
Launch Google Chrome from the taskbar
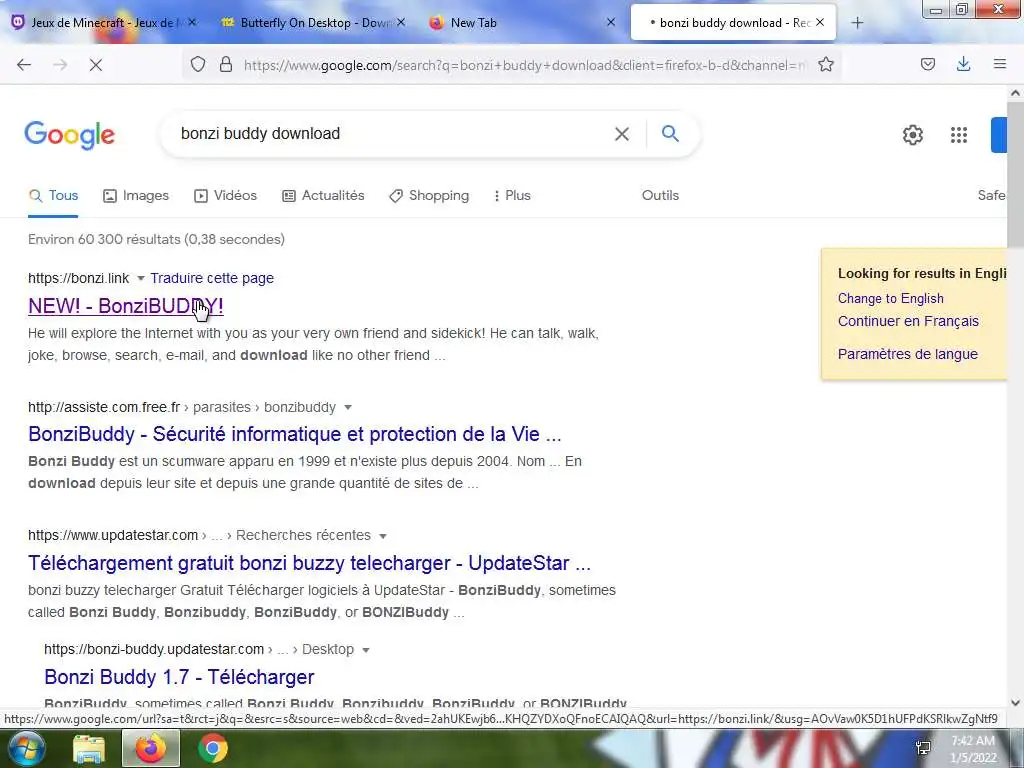click(213, 748)
